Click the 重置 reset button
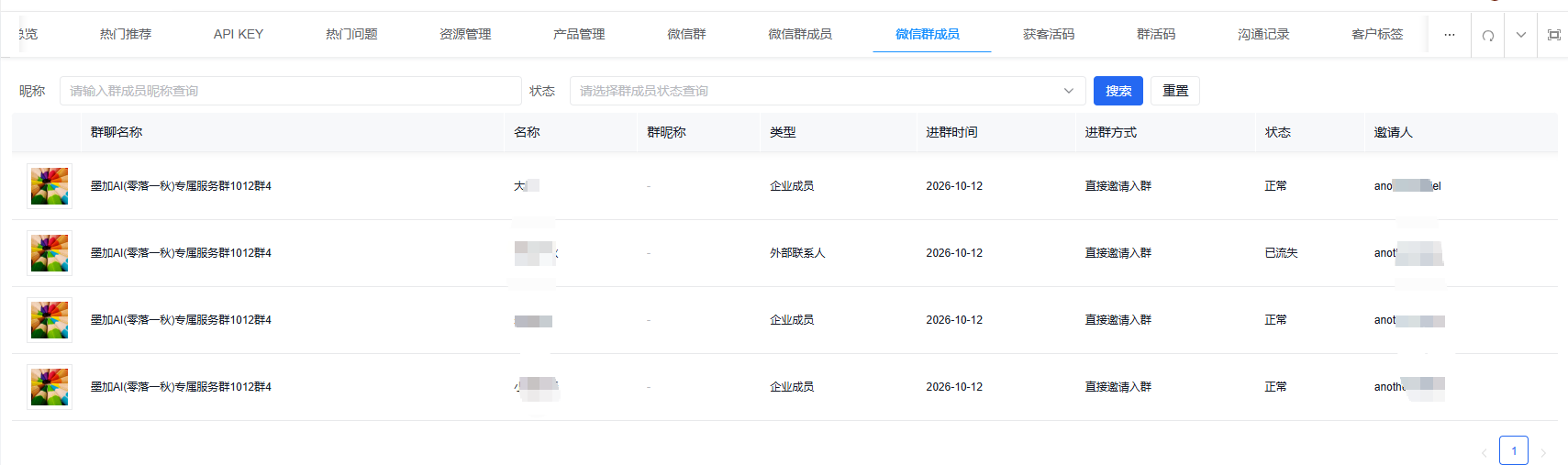Screen dimensions: 1568x465 (1175, 91)
